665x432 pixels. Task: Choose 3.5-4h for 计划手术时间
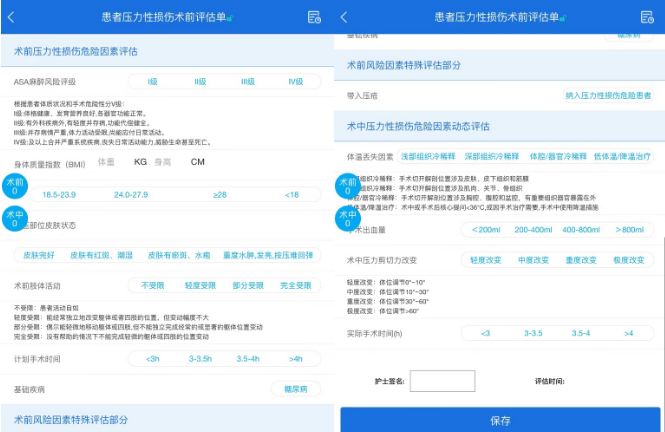pos(248,359)
